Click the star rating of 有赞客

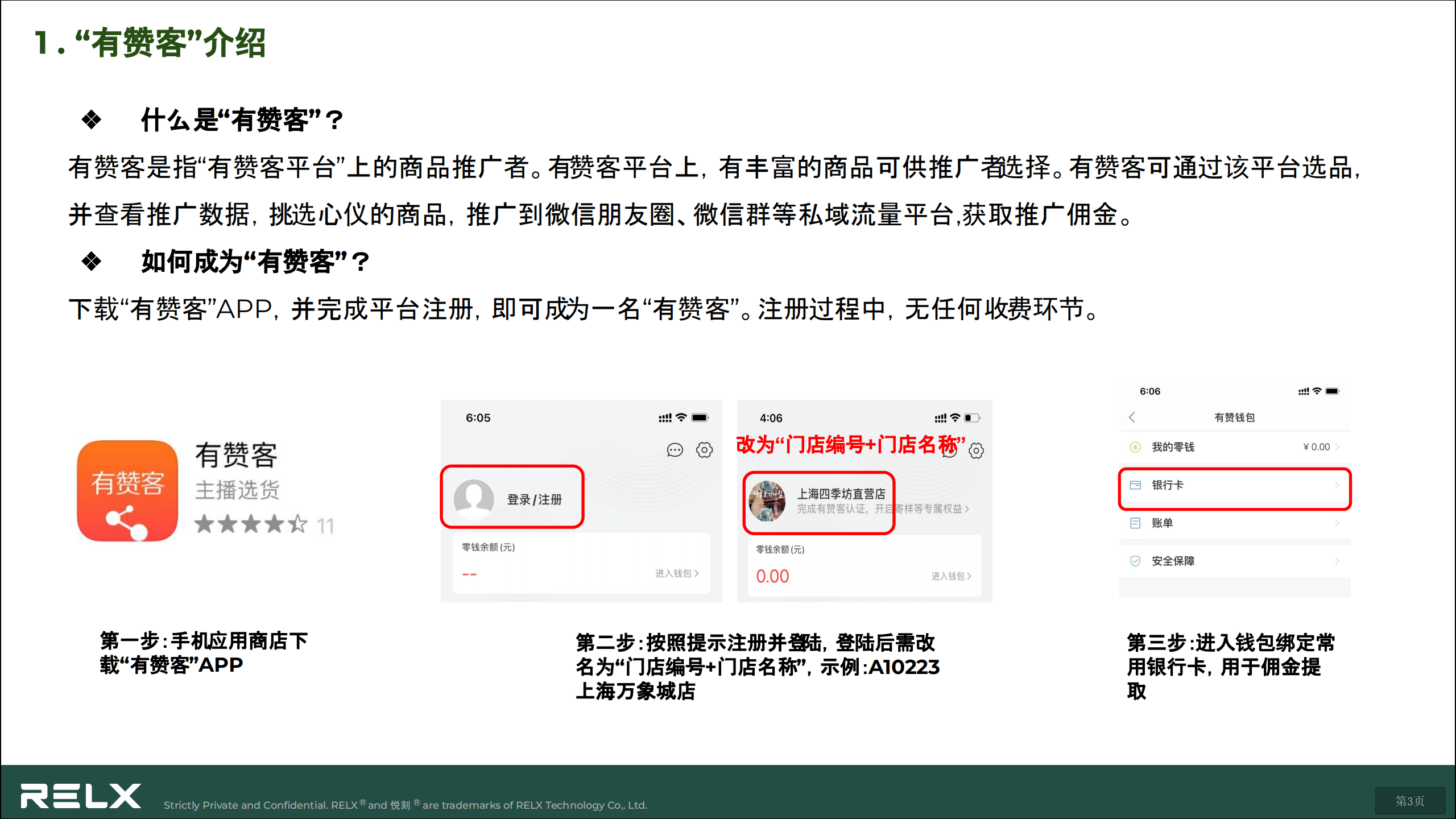[x=251, y=524]
